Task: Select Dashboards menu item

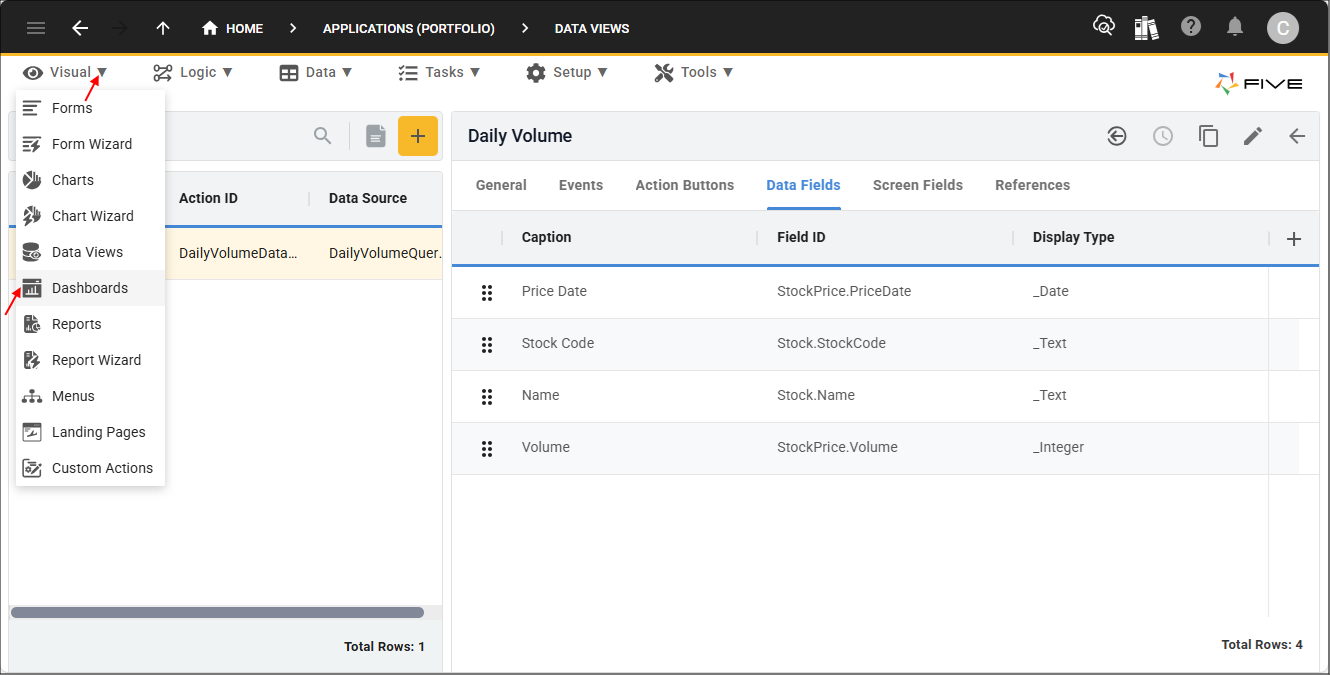Action: point(90,288)
